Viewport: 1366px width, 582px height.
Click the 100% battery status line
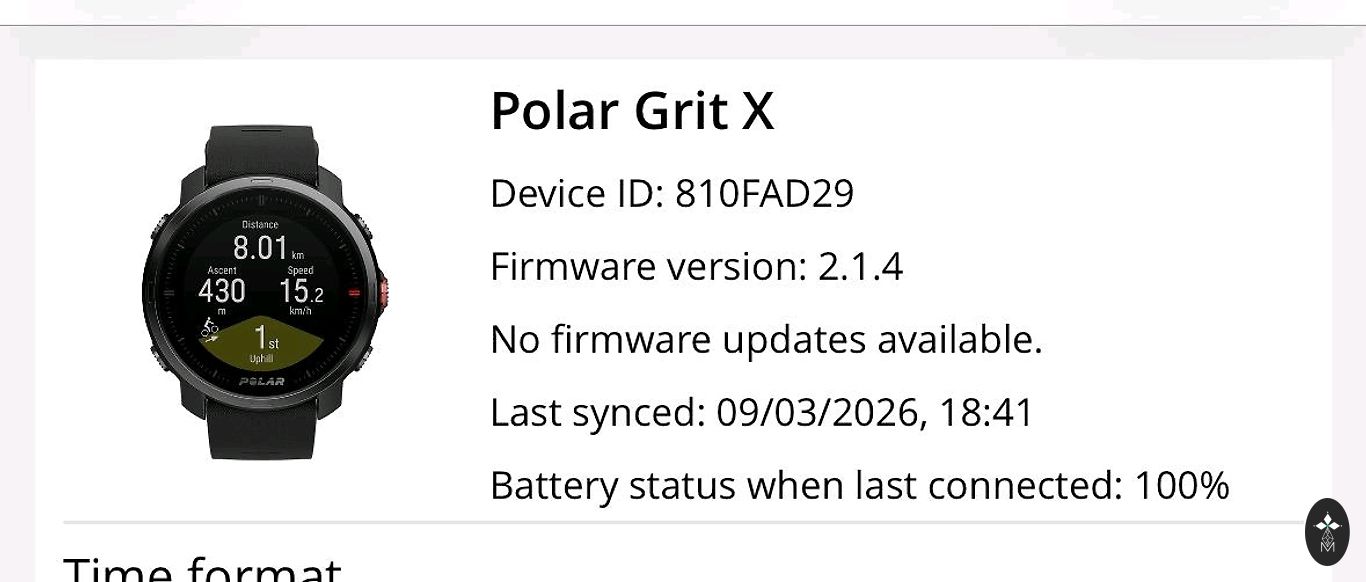(859, 486)
